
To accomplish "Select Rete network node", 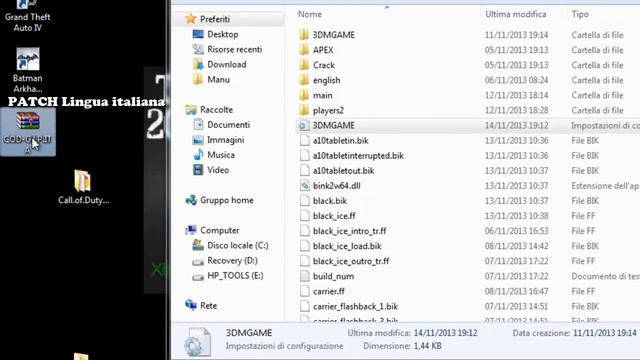I will pyautogui.click(x=208, y=306).
